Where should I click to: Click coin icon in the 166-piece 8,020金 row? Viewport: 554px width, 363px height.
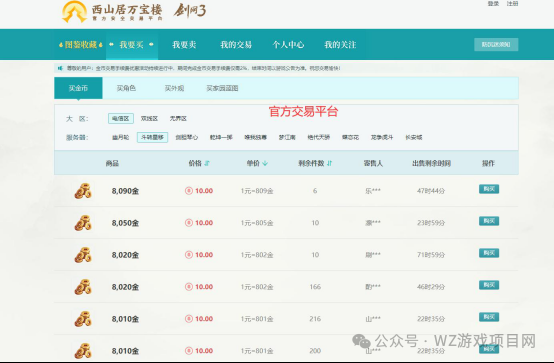click(83, 287)
